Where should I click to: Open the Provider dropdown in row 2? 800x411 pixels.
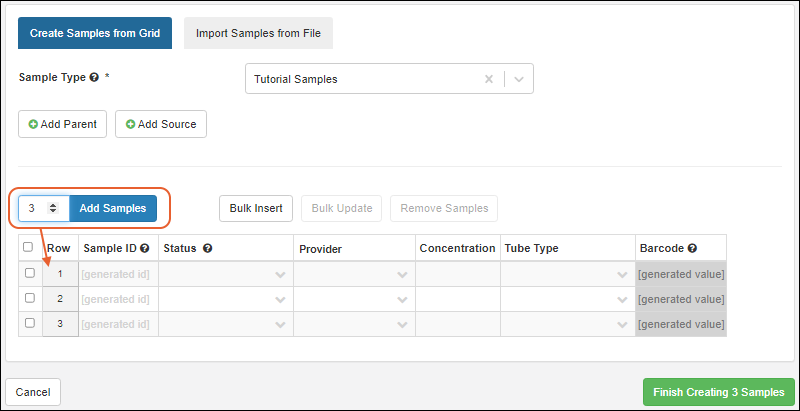pos(354,299)
